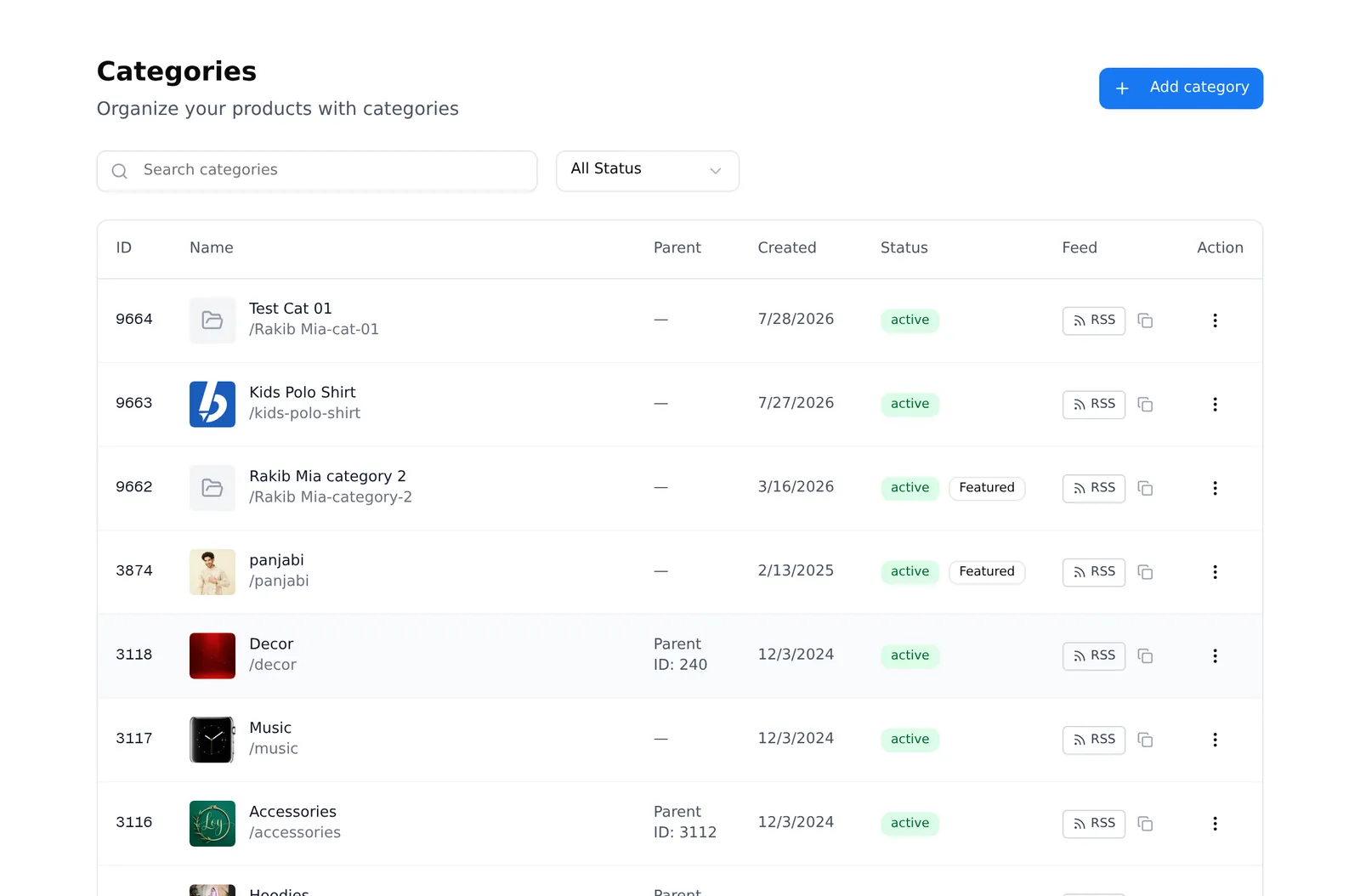The height and width of the screenshot is (896, 1360).
Task: Click the ID 3117 cell
Action: [134, 738]
